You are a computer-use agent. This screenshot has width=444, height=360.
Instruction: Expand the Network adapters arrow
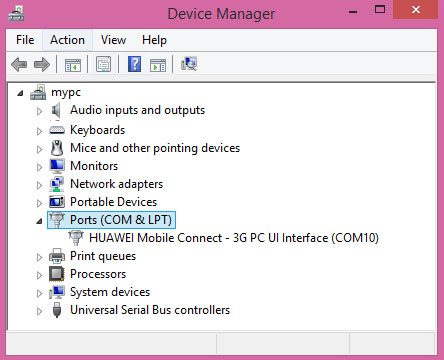(39, 185)
